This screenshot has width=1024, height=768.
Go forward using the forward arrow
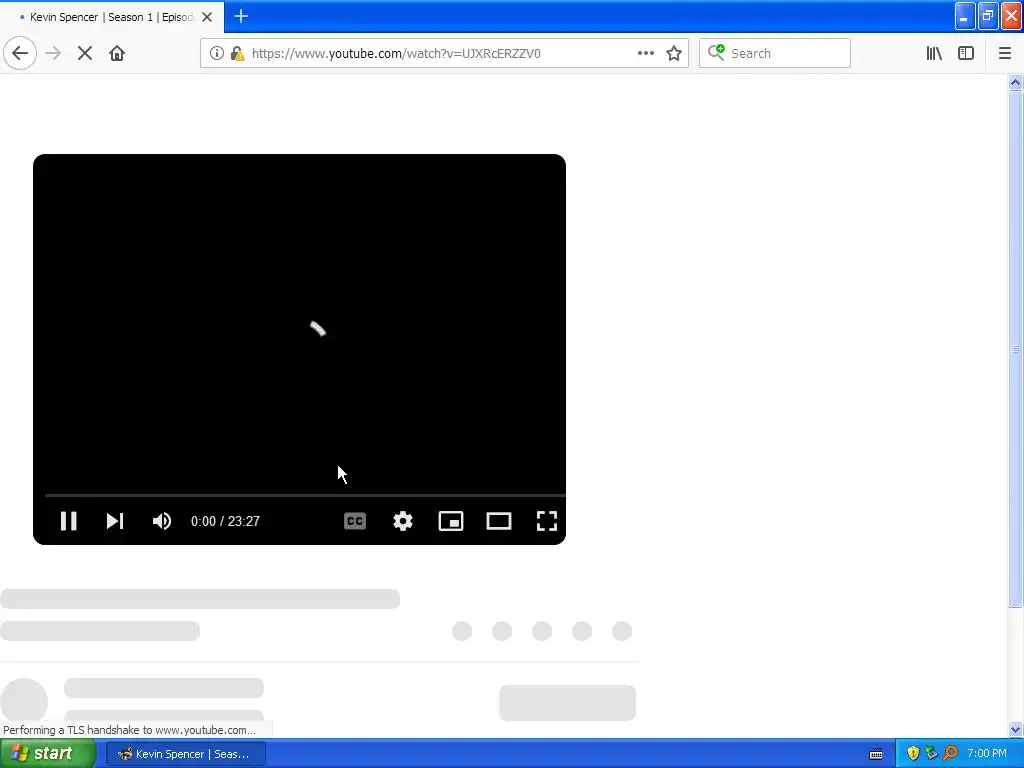point(53,54)
